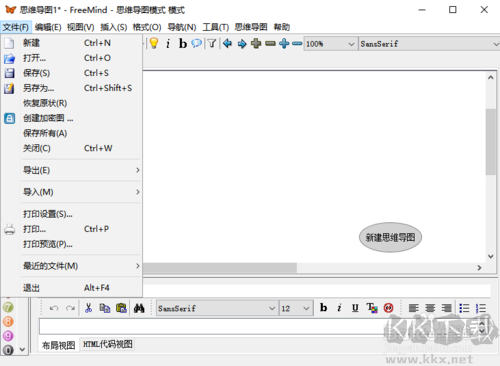The width and height of the screenshot is (500, 366).
Task: Select priority 7 icon in sidebar
Action: point(8,307)
